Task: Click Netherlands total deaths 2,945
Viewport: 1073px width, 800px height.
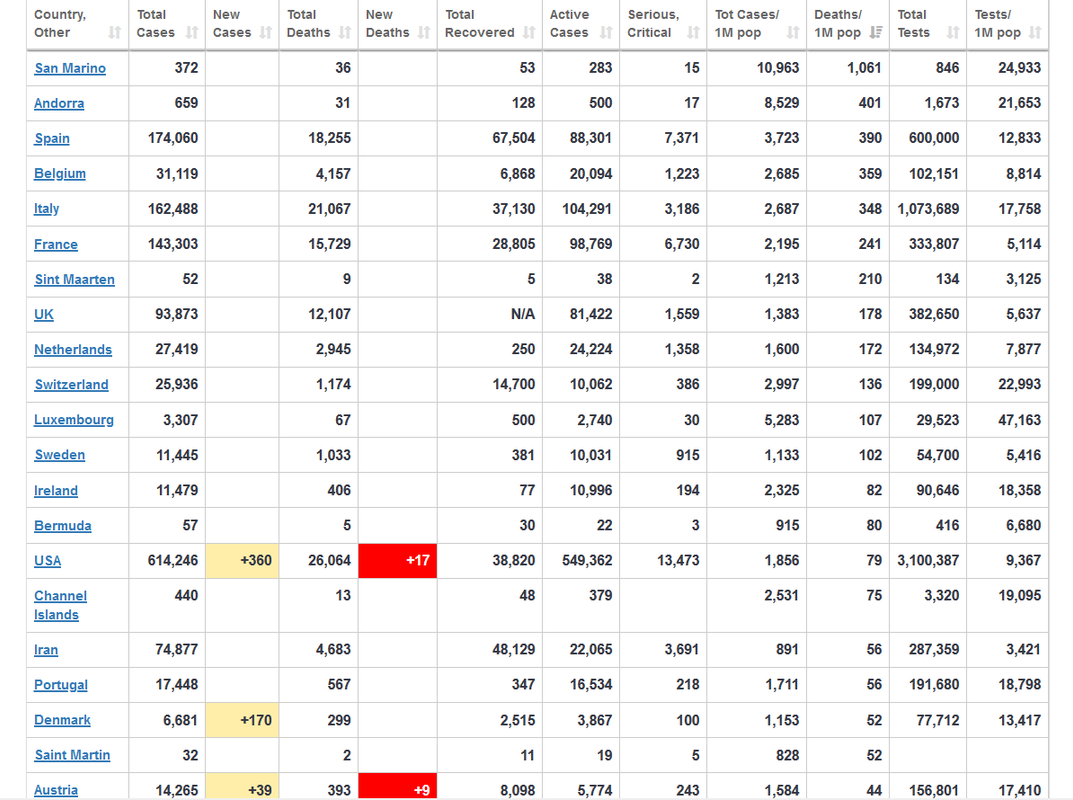Action: pyautogui.click(x=333, y=349)
